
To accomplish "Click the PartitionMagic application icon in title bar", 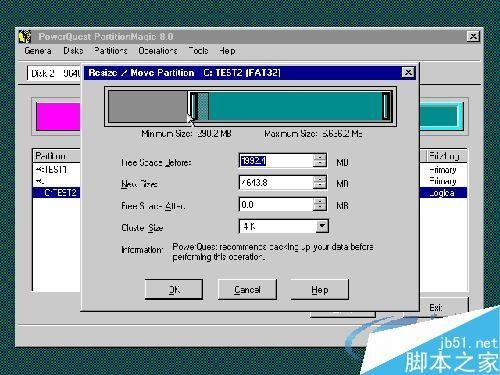I will pos(25,36).
